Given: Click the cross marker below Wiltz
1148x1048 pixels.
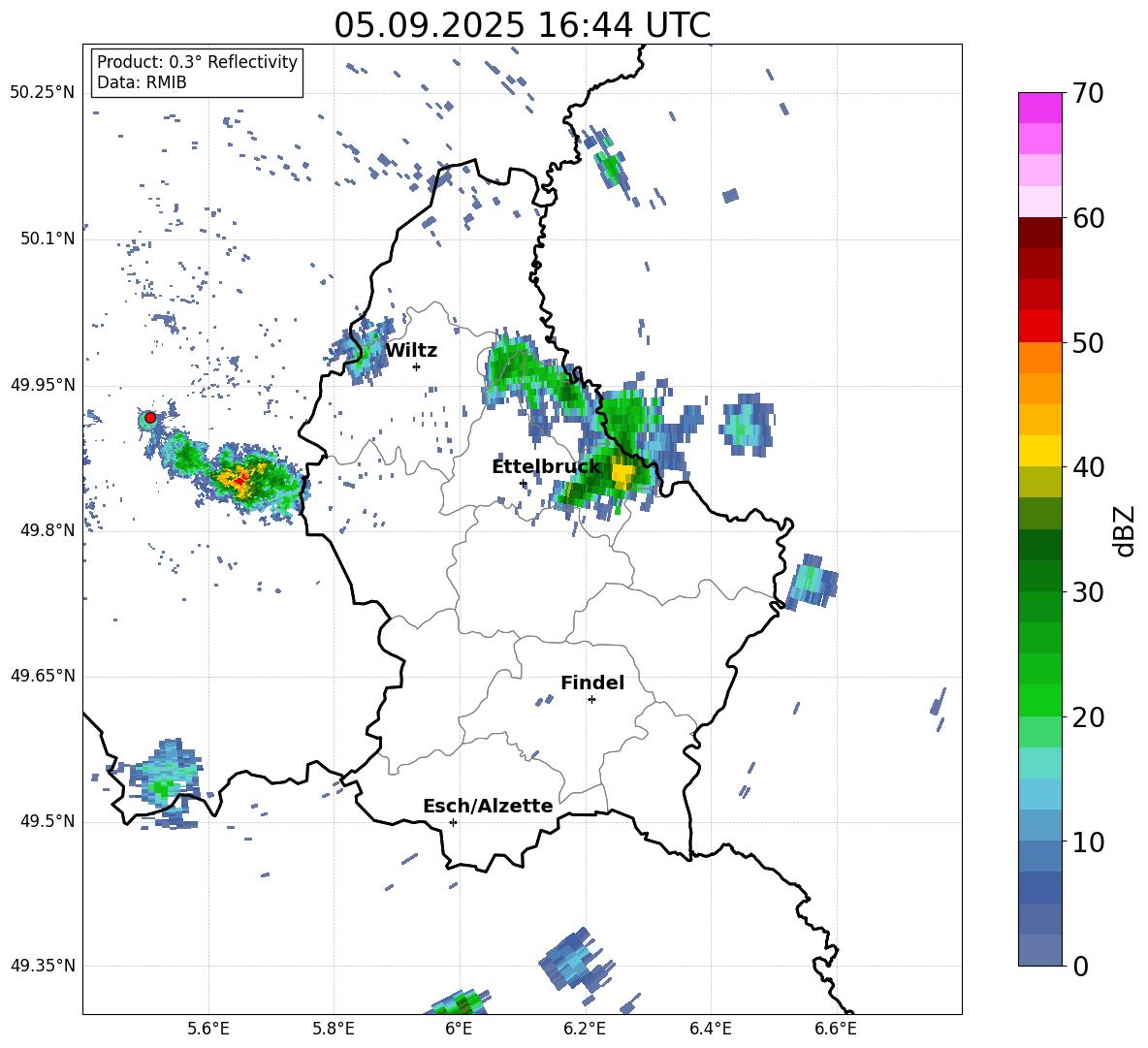Looking at the screenshot, I should pyautogui.click(x=416, y=366).
